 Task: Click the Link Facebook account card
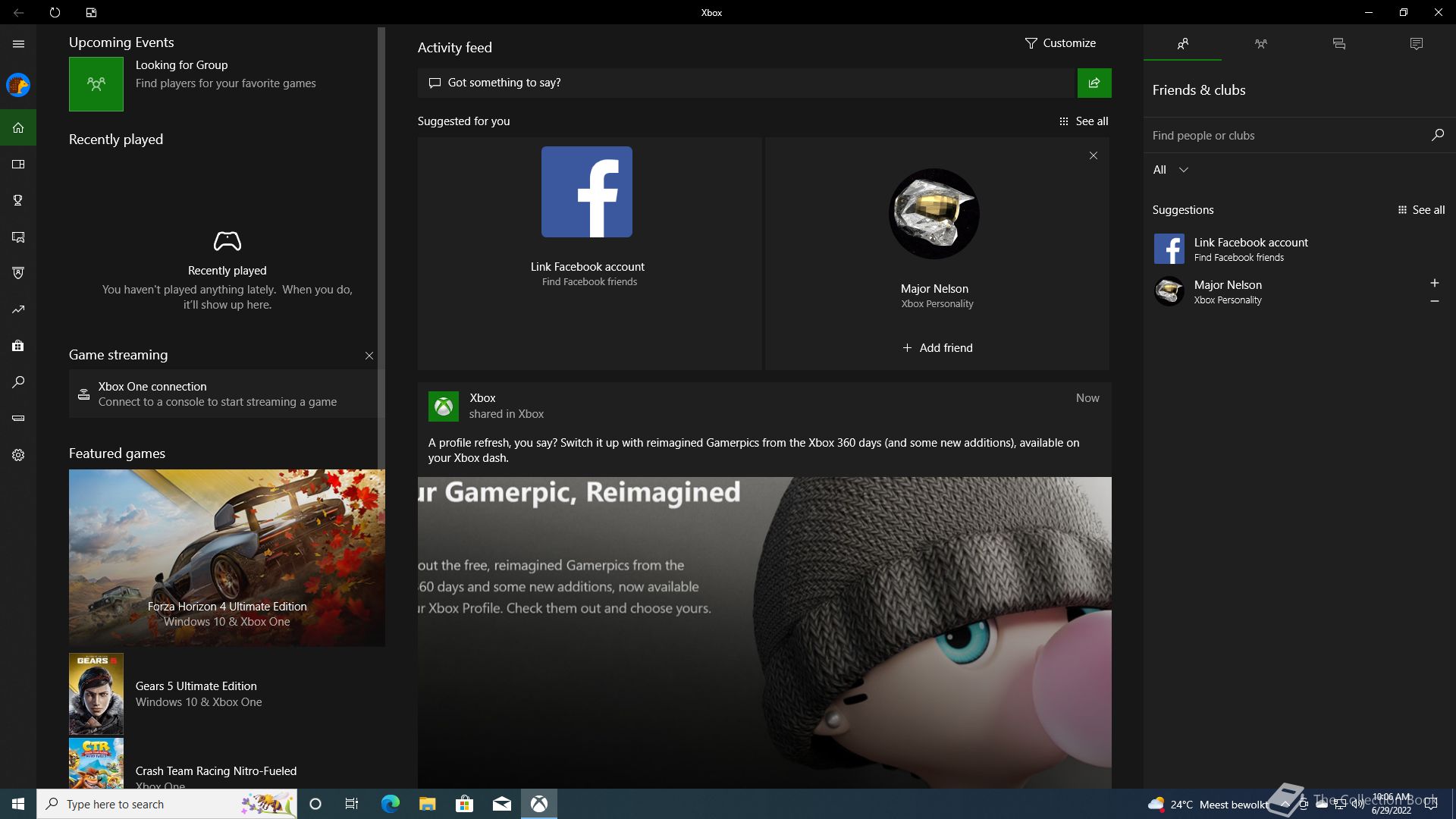click(589, 253)
